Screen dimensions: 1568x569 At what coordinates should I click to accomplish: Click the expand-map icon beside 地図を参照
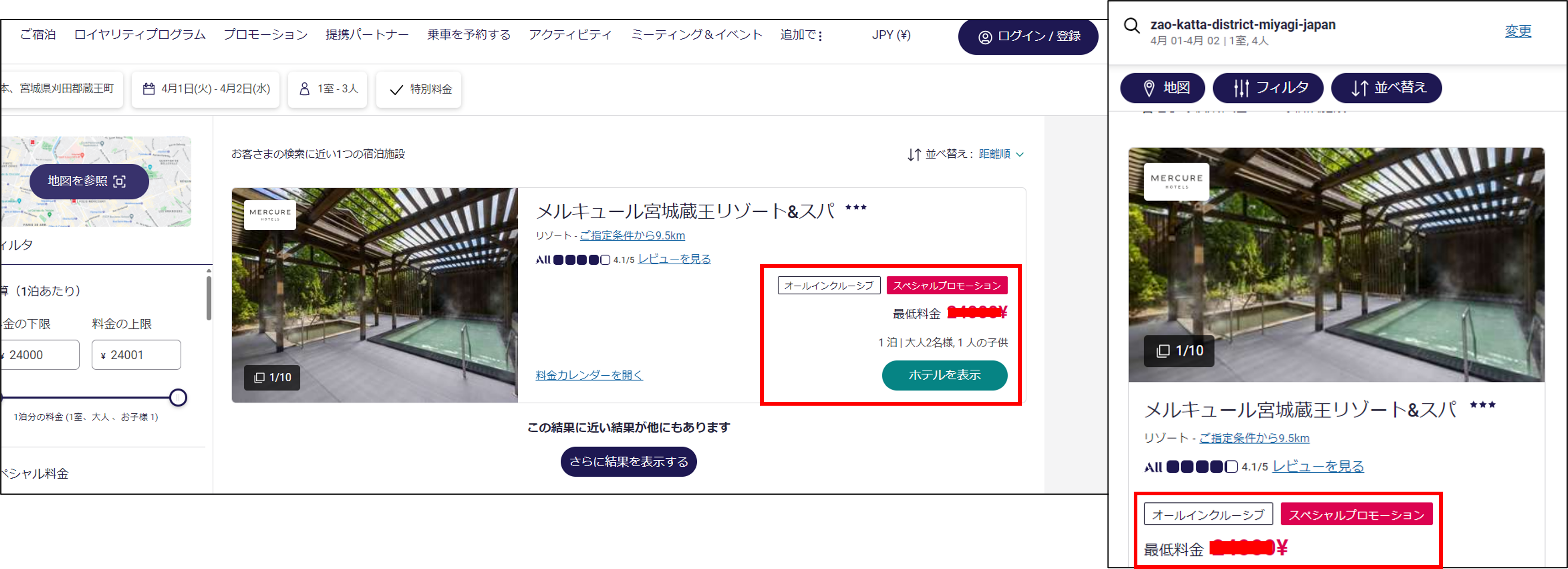120,181
